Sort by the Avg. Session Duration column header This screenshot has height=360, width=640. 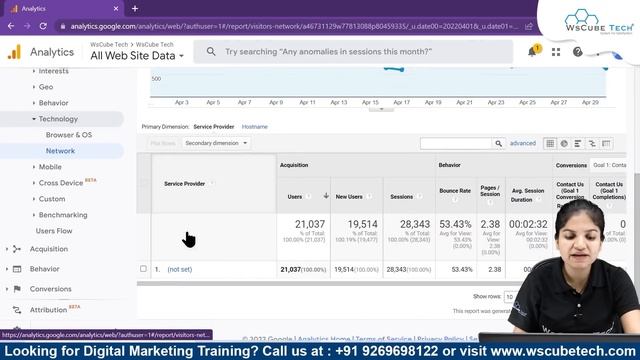click(527, 195)
